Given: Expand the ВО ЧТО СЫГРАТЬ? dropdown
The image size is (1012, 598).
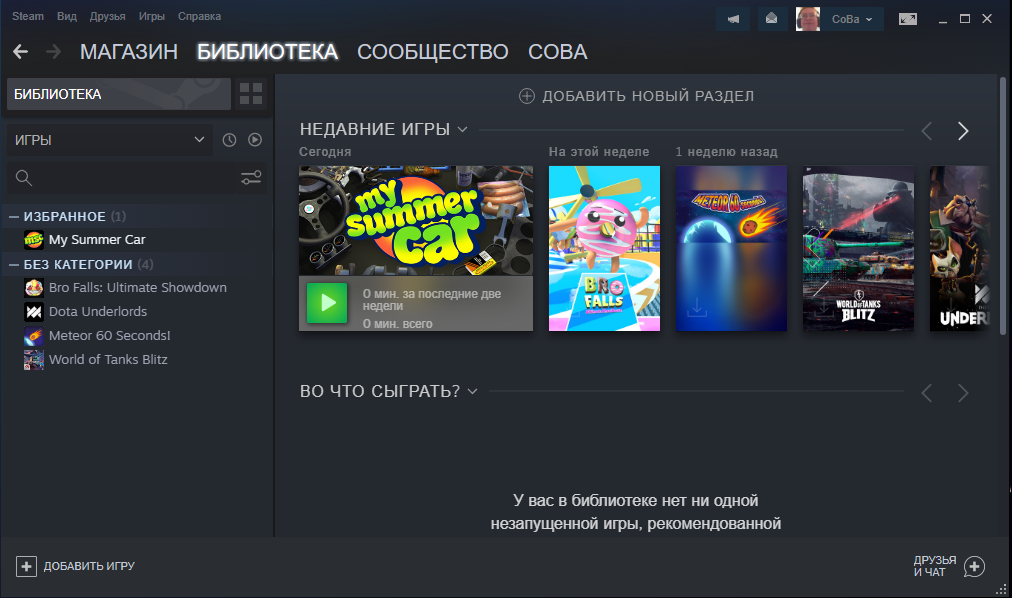Looking at the screenshot, I should point(472,392).
